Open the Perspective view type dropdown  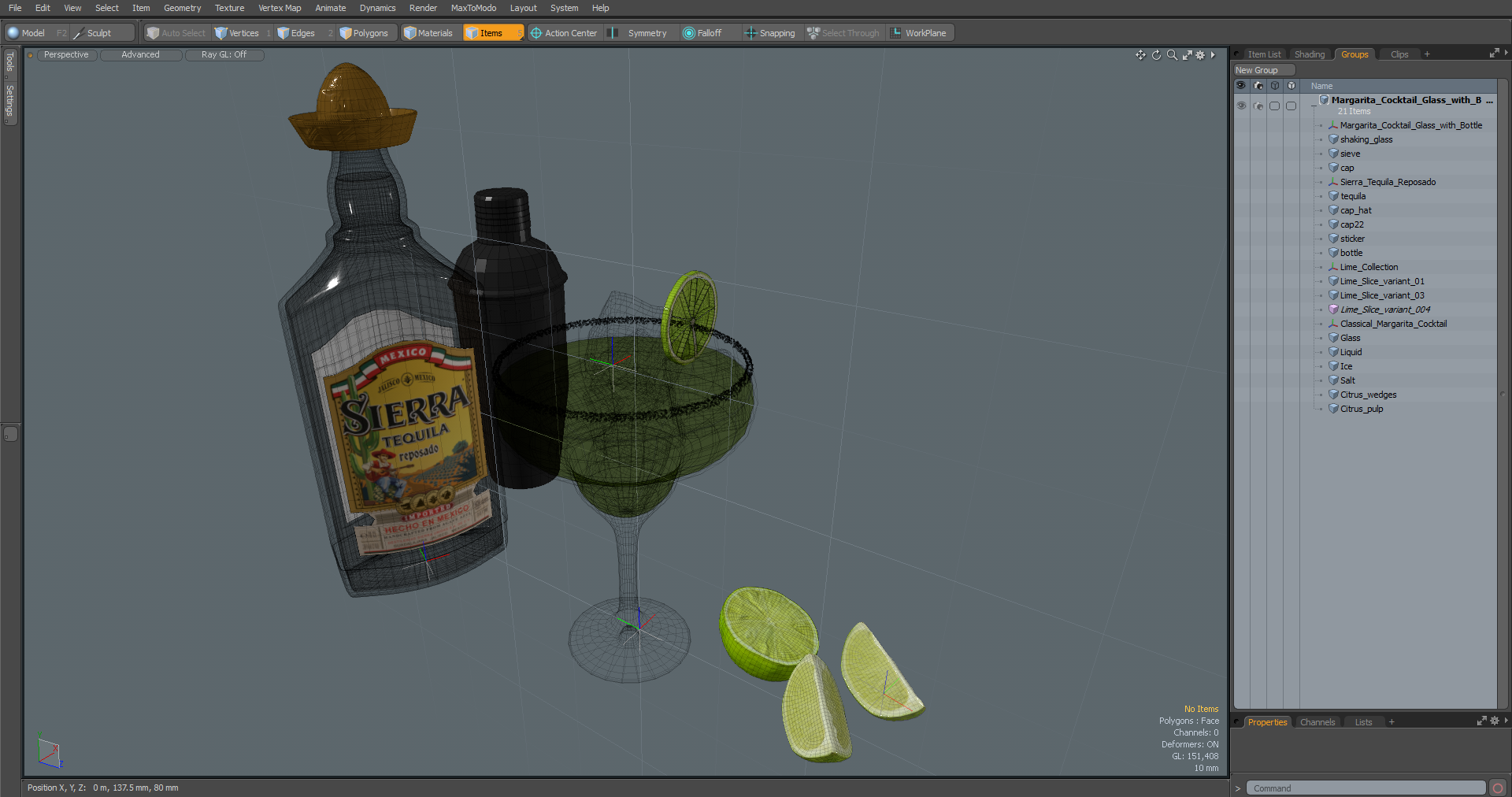click(x=66, y=55)
